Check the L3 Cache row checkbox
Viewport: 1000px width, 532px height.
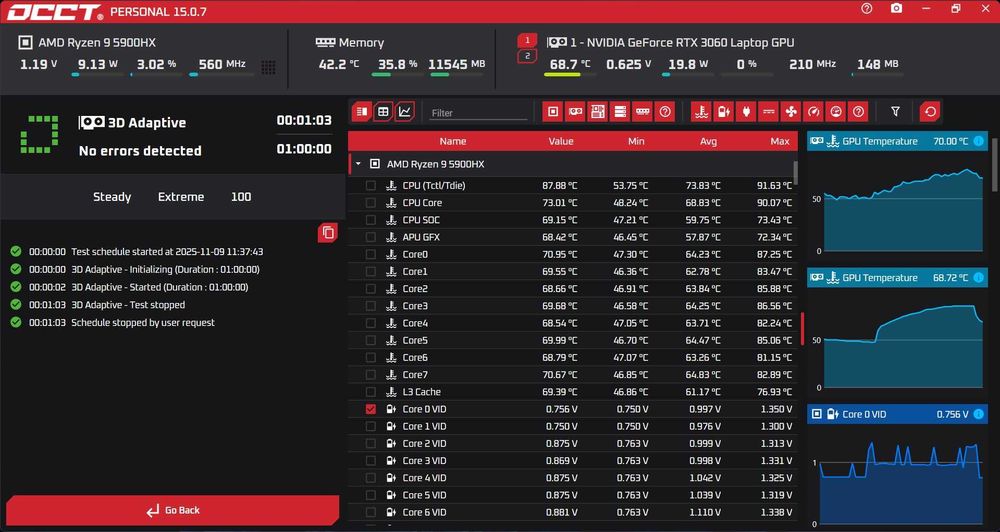[x=371, y=392]
